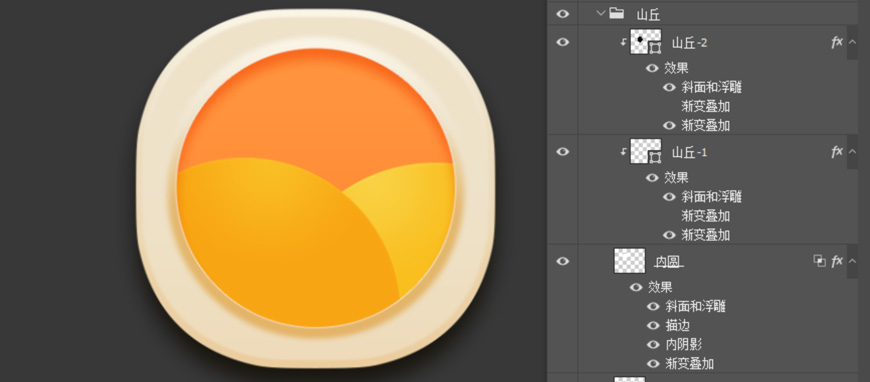Hide all 效果 of layer 内圆
The image size is (870, 382).
(636, 287)
